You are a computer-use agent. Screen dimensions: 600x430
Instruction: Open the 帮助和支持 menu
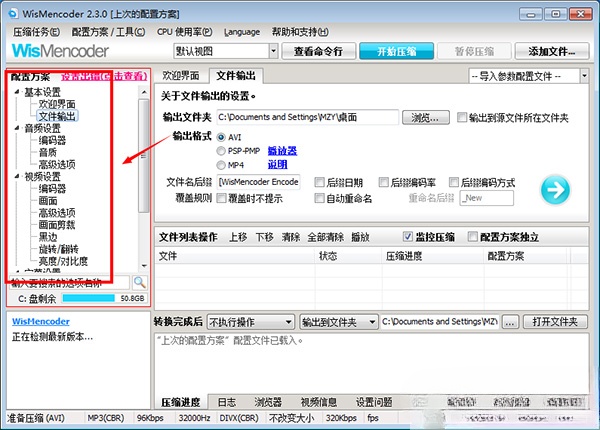pyautogui.click(x=300, y=32)
